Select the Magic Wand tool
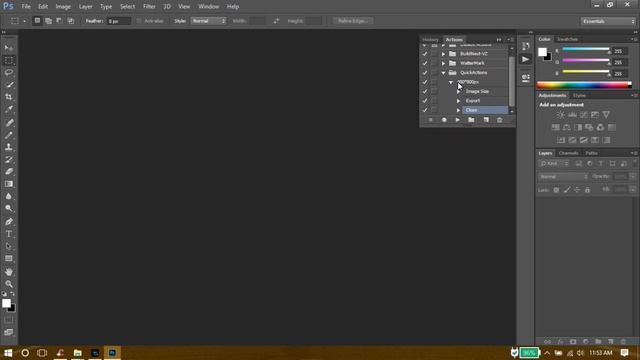The width and height of the screenshot is (640, 360). click(9, 85)
